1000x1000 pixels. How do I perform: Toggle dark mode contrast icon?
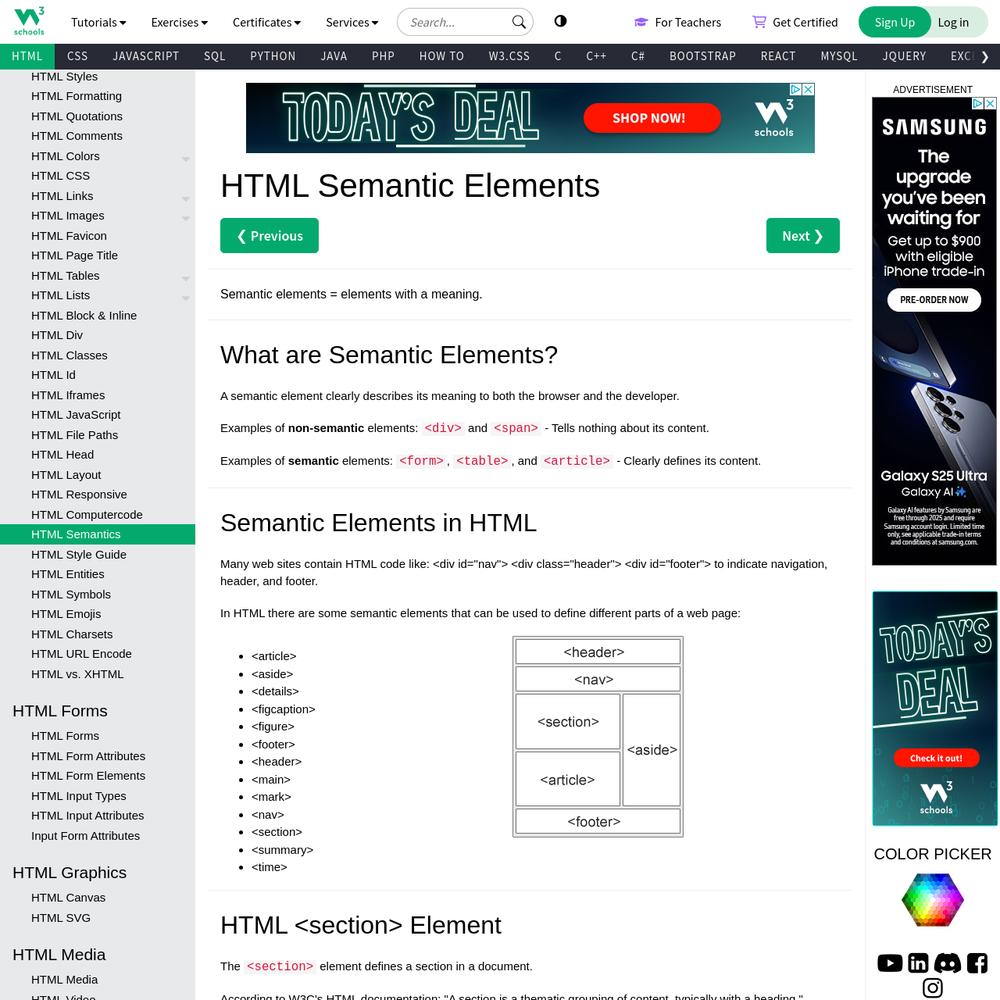[x=560, y=21]
